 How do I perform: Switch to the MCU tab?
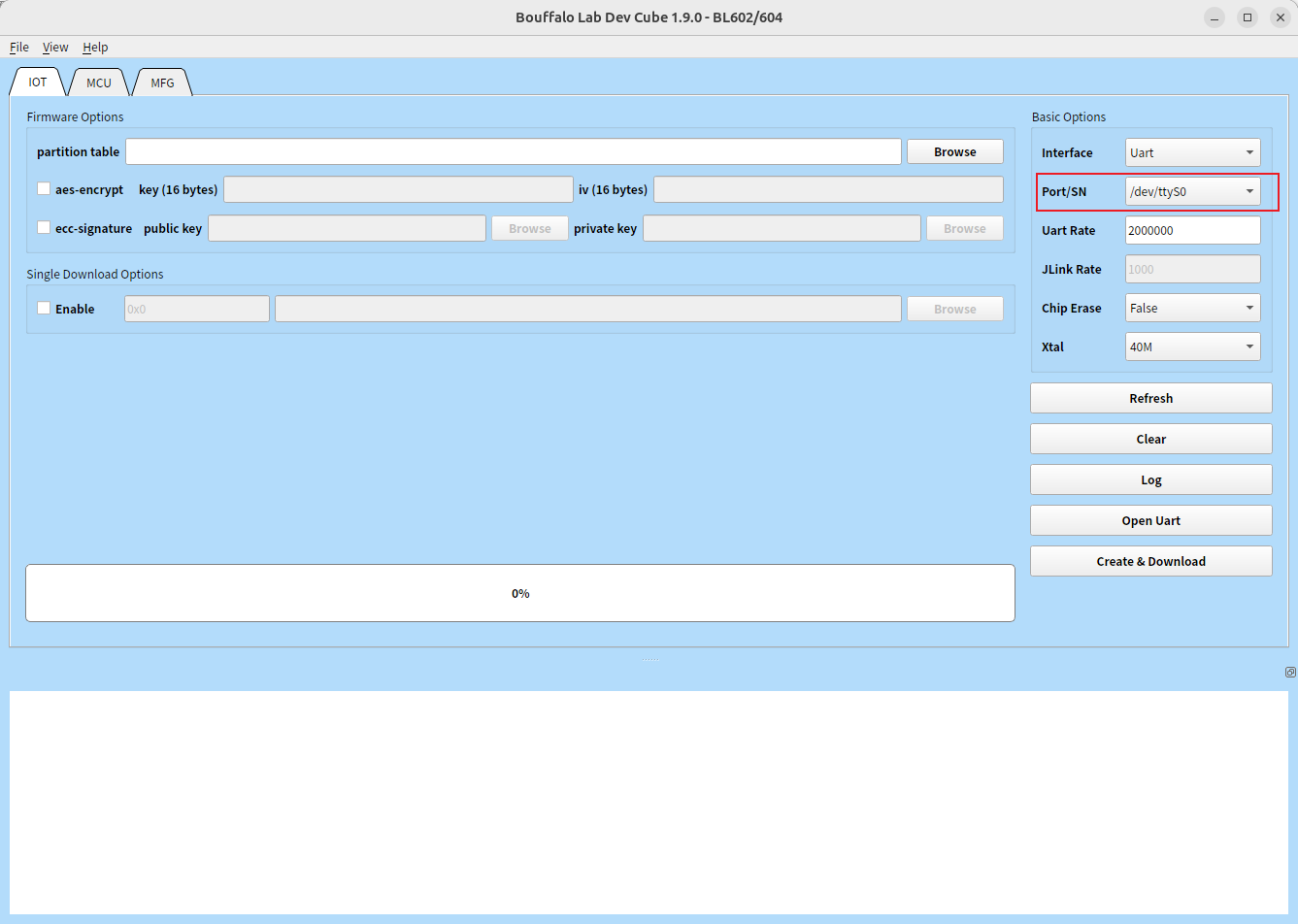point(99,82)
